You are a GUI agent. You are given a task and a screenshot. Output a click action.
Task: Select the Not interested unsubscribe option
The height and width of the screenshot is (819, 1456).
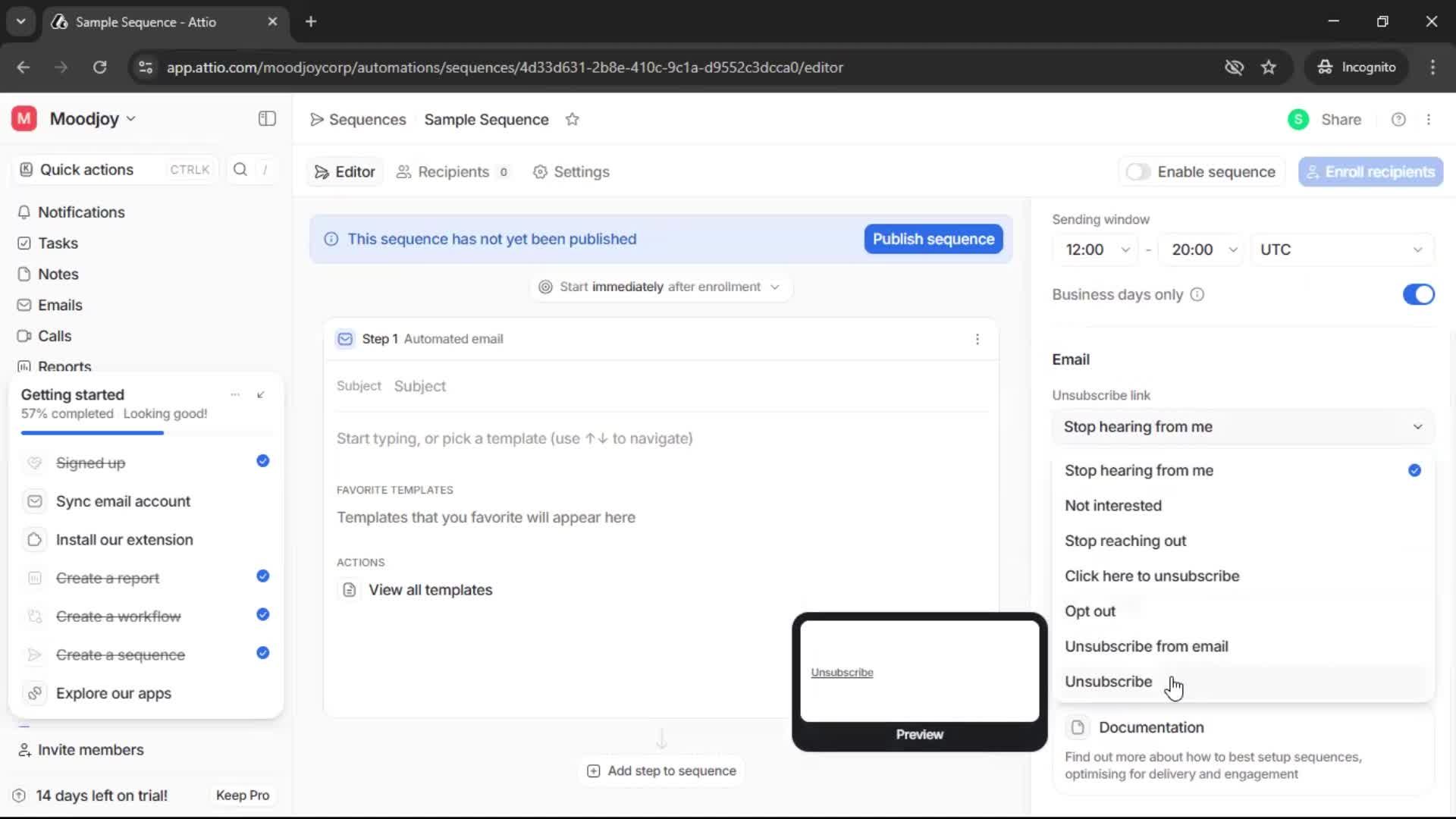click(1112, 505)
